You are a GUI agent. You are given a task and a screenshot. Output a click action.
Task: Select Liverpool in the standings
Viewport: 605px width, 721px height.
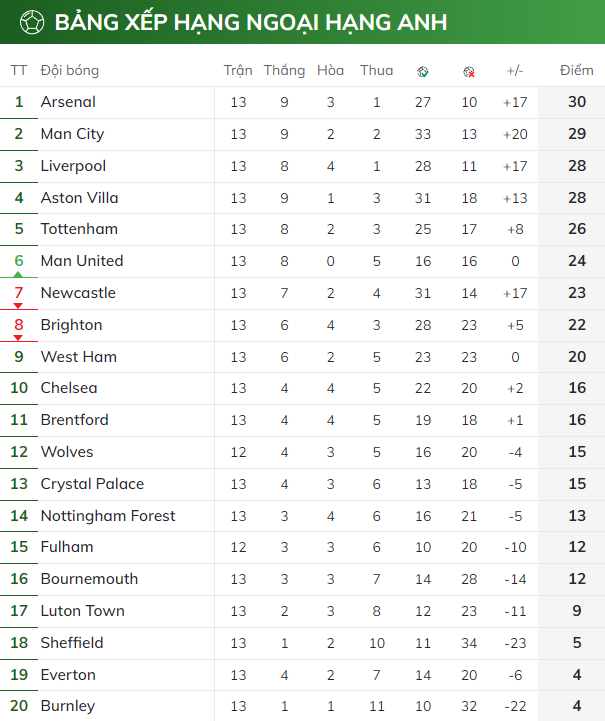73,166
